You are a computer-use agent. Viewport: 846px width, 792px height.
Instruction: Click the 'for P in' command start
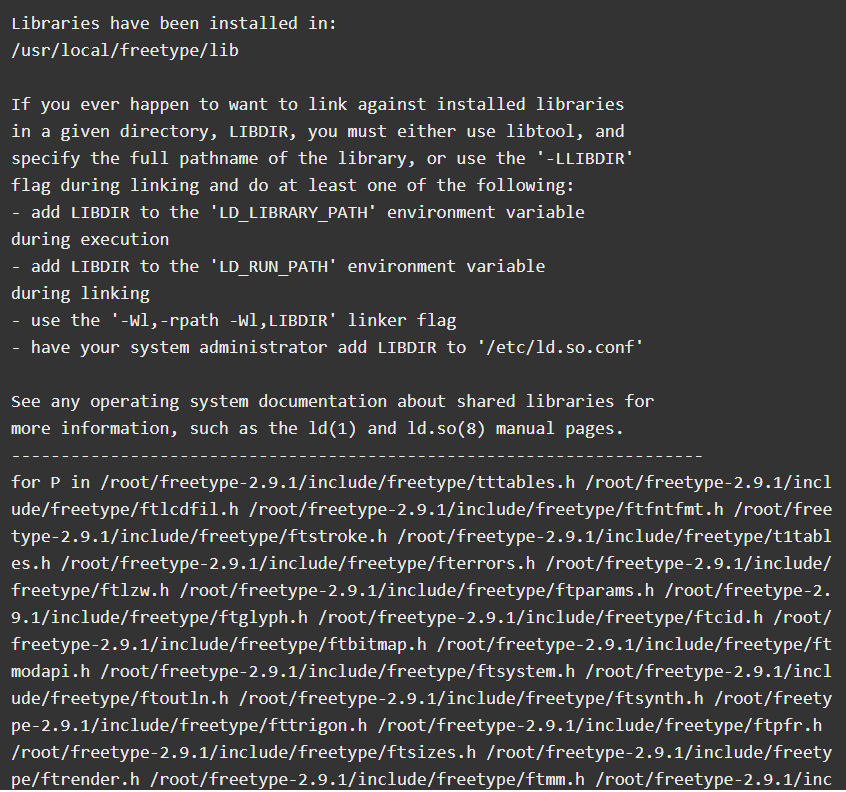click(x=51, y=482)
